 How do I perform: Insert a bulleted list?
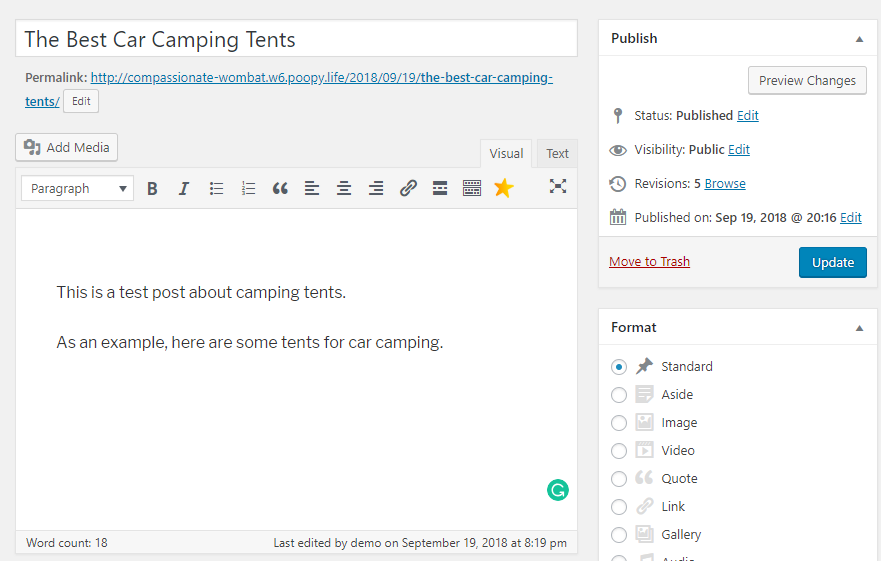tap(216, 188)
